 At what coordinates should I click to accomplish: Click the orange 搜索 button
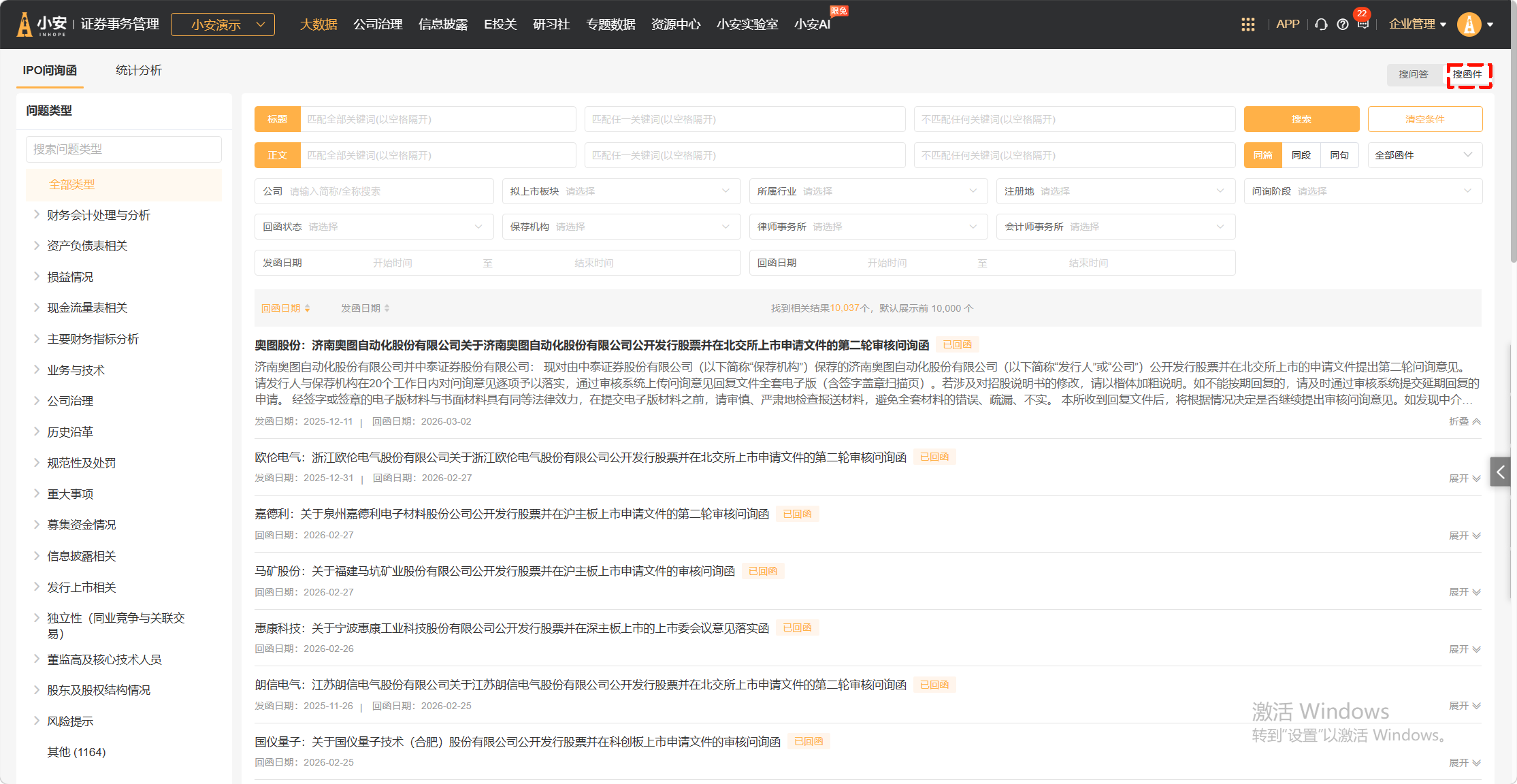pos(1301,119)
